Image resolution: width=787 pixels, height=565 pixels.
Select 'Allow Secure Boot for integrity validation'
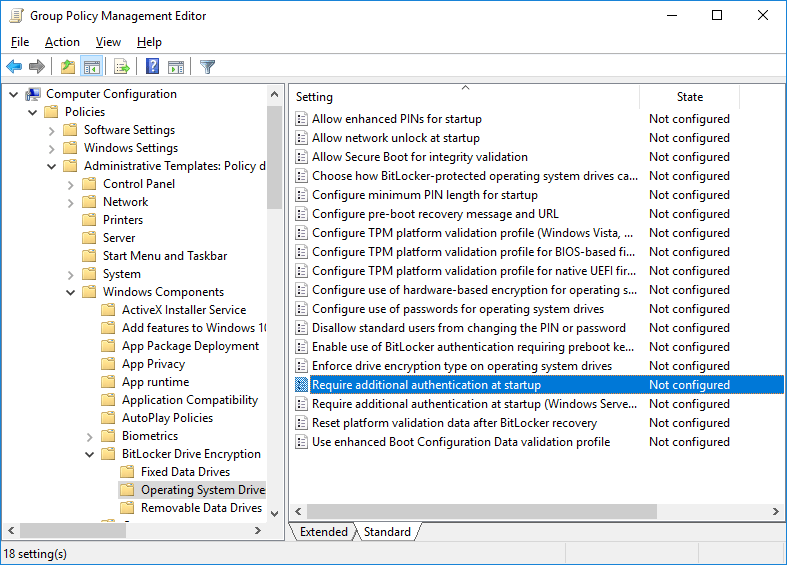[x=420, y=157]
